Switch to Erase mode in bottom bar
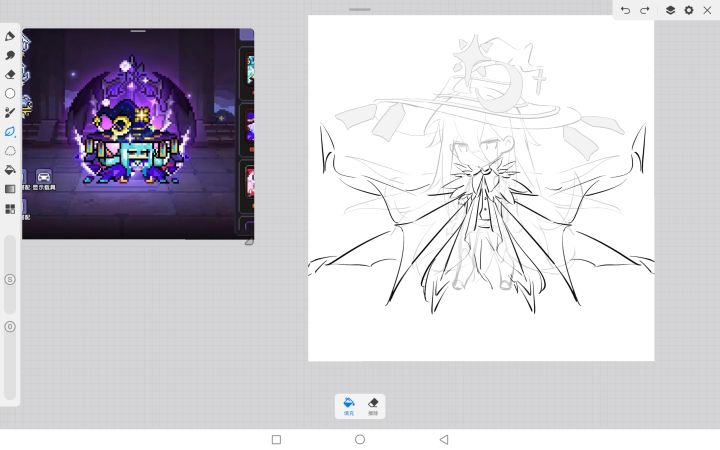Screen dimensions: 720x450 373,405
